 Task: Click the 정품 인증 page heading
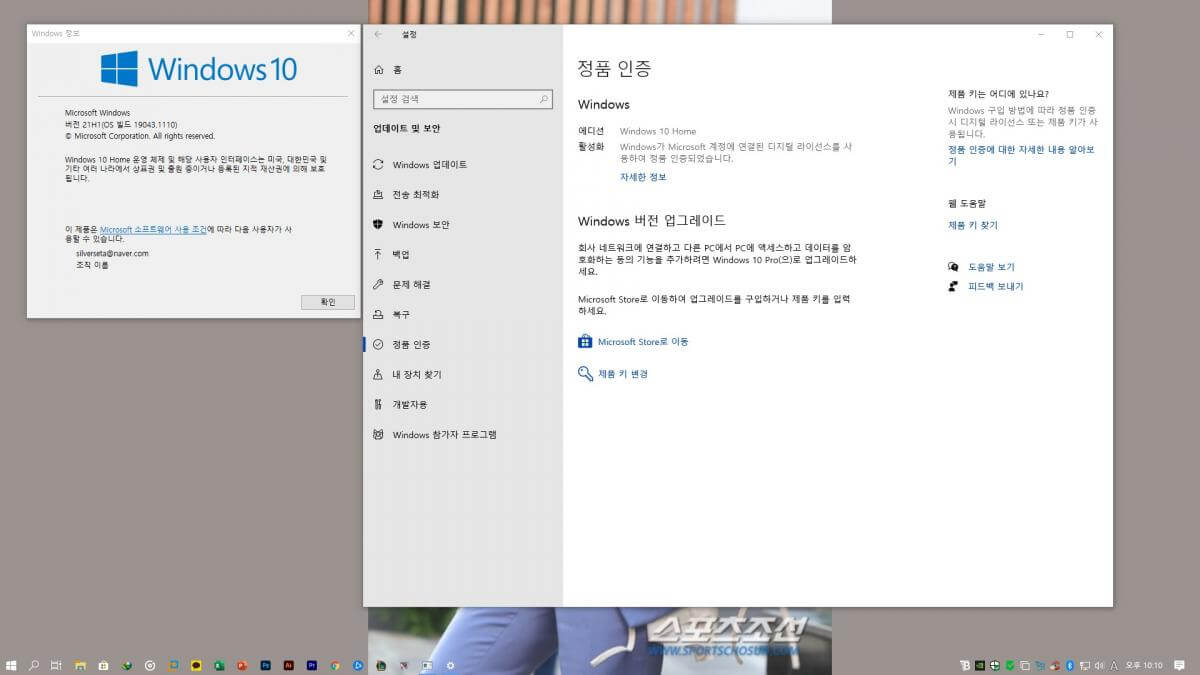click(x=615, y=69)
